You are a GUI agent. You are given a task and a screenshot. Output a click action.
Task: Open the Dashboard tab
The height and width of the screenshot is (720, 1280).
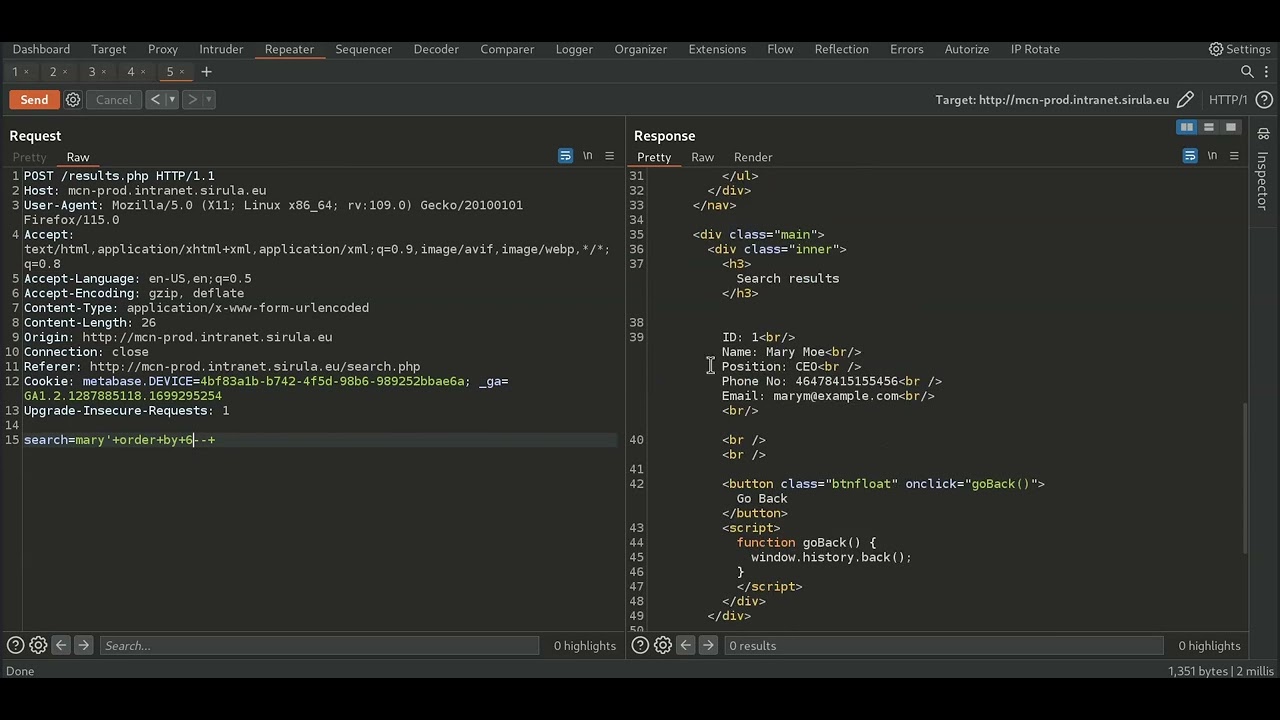pyautogui.click(x=41, y=49)
